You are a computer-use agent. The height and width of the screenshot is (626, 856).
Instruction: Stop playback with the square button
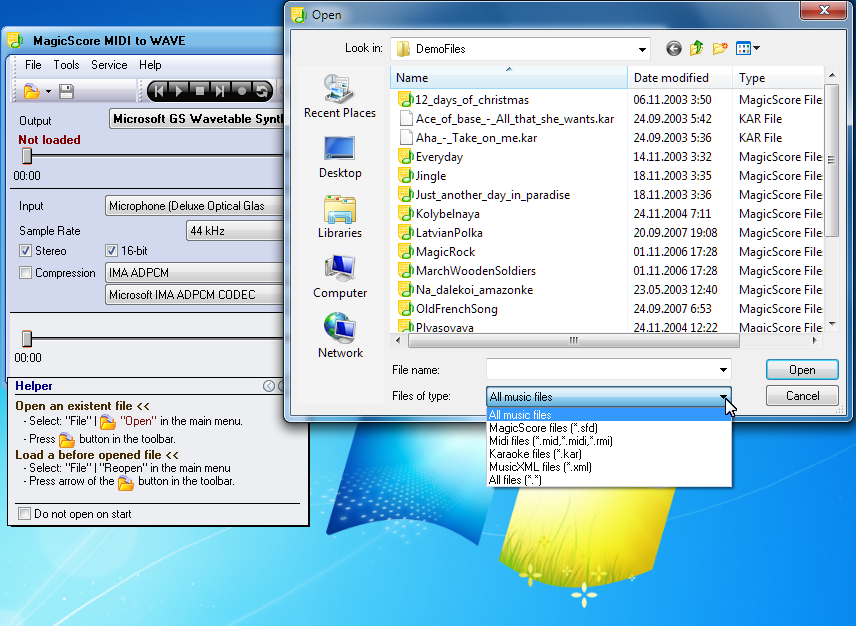[200, 91]
